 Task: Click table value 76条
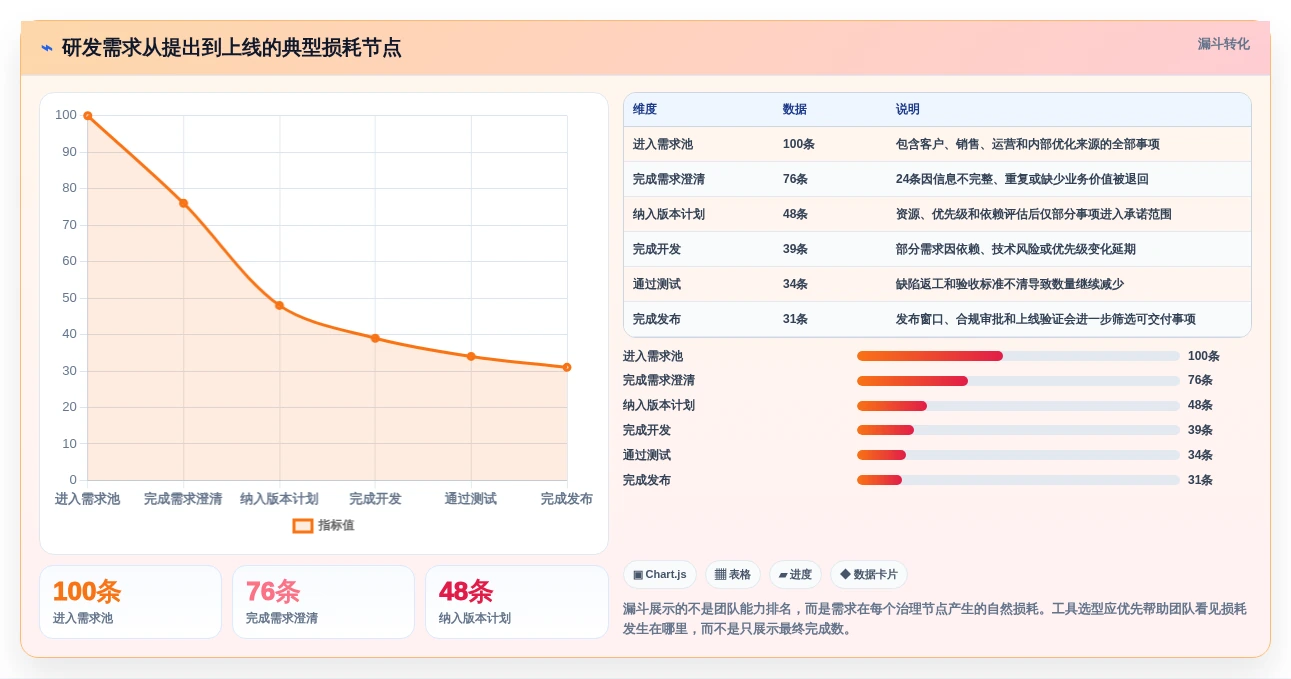(x=796, y=179)
